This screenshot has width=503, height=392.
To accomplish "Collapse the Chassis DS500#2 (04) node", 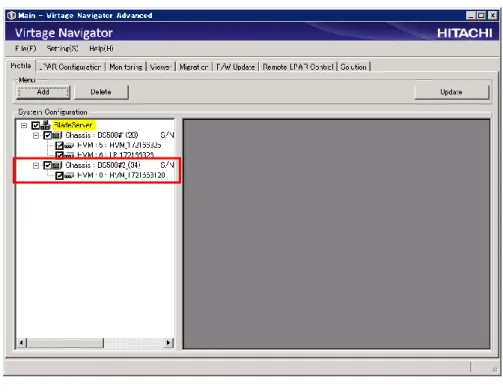I will coord(36,165).
